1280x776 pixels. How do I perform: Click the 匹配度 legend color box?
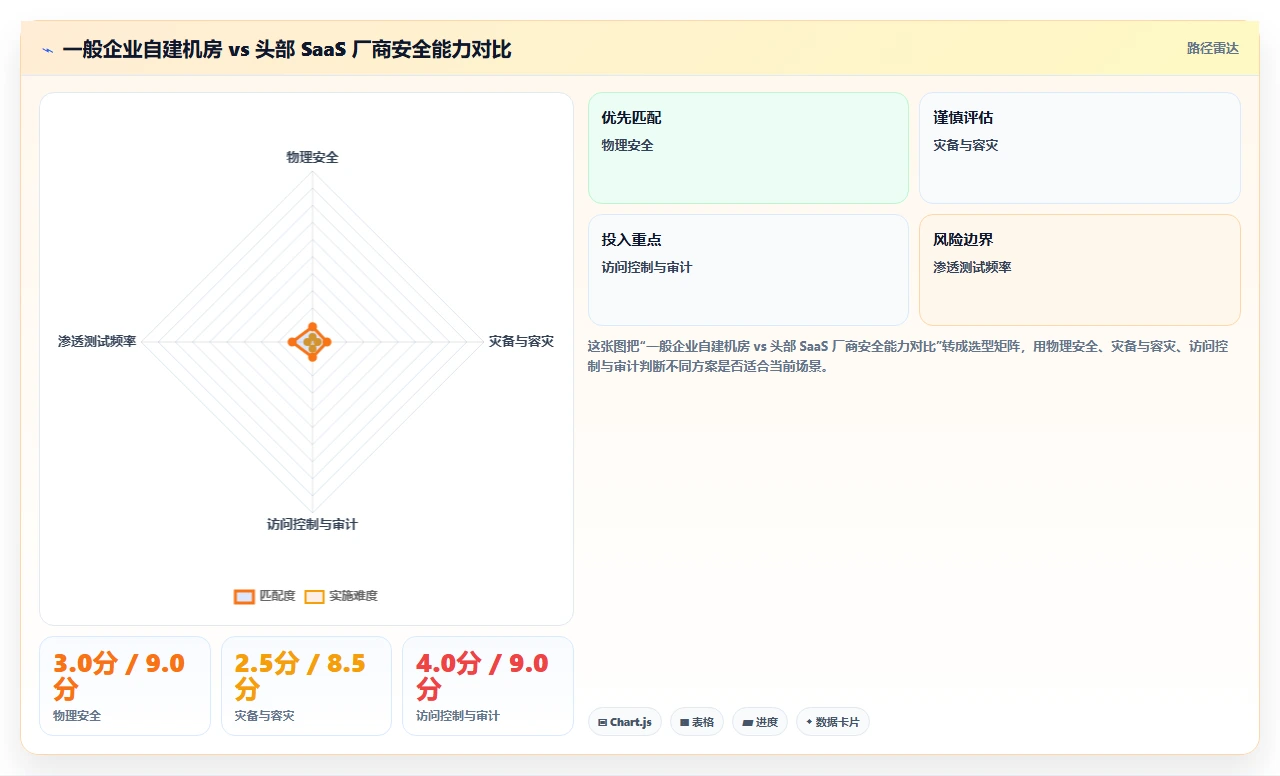click(x=244, y=596)
